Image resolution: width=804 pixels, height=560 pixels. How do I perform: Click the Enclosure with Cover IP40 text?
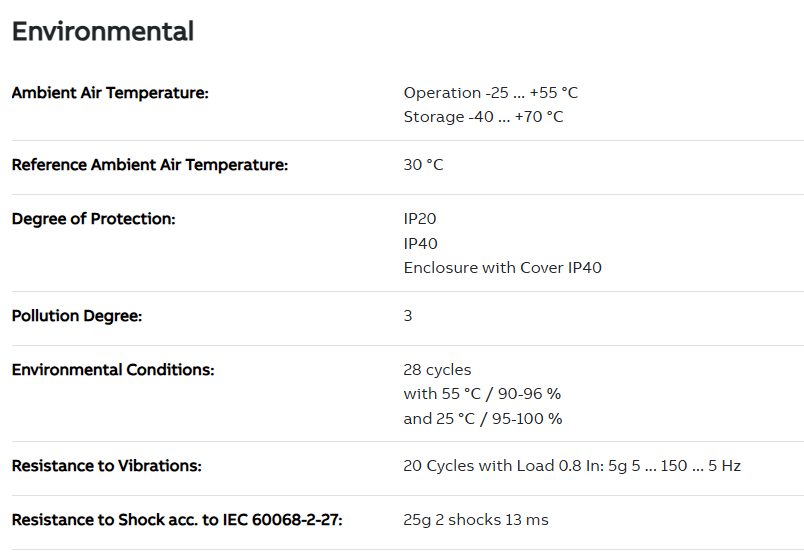click(502, 268)
